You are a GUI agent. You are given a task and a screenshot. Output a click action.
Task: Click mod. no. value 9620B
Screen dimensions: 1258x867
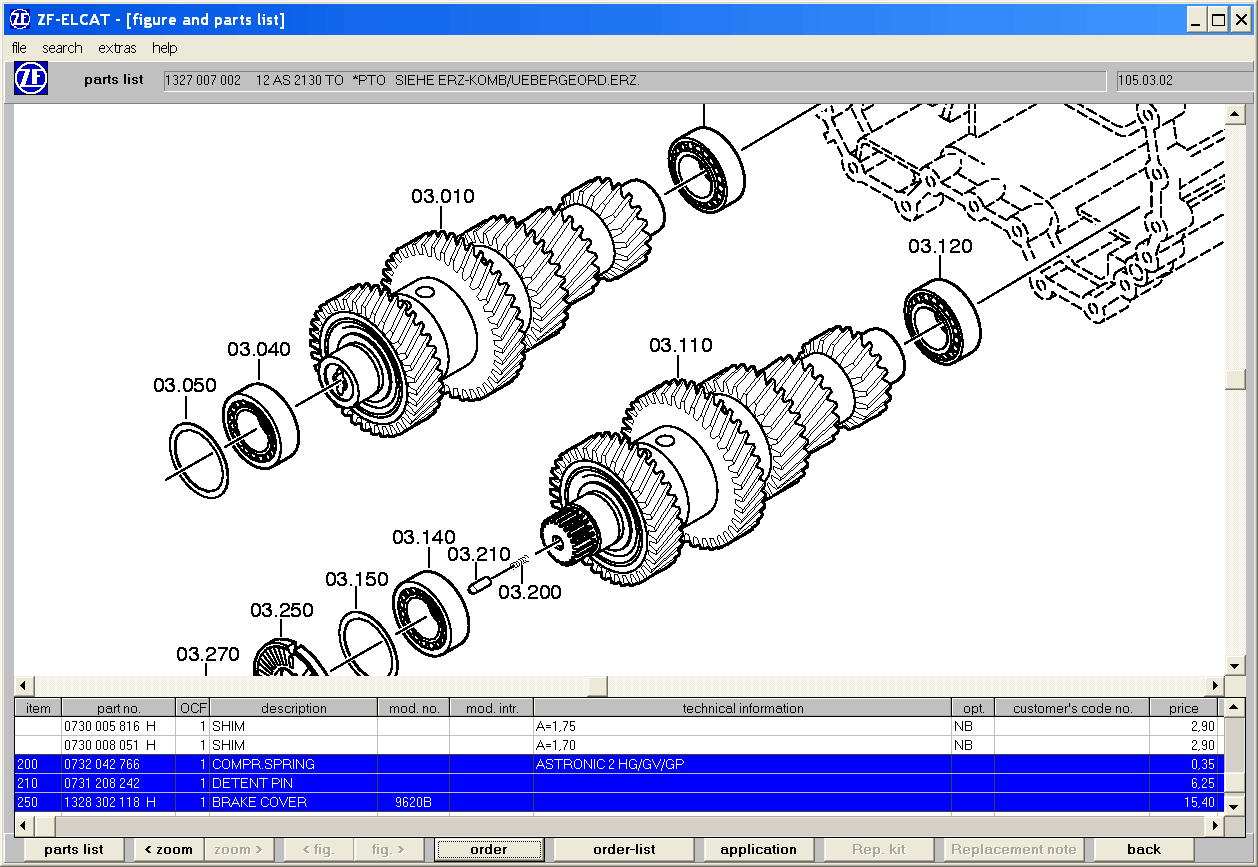[x=413, y=802]
